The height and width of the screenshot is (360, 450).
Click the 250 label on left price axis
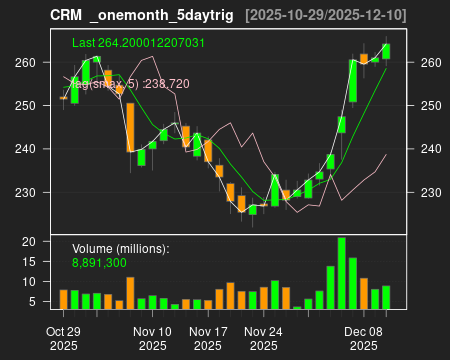(25, 106)
